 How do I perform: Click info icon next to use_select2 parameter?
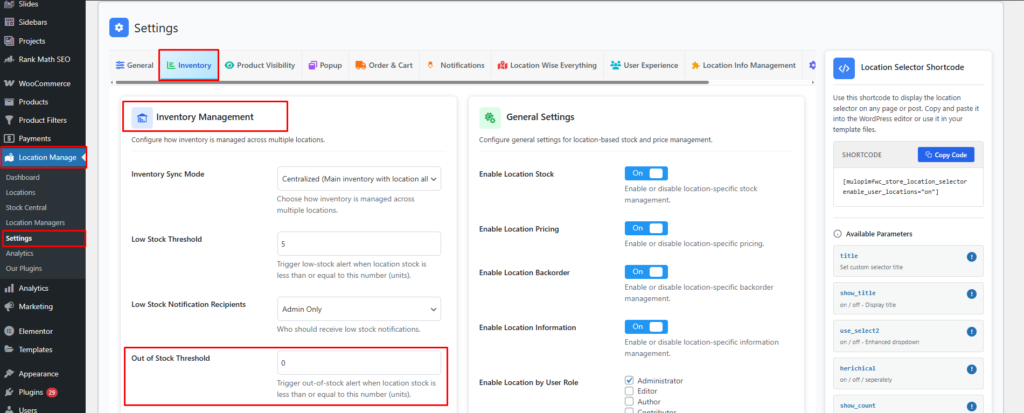(971, 330)
